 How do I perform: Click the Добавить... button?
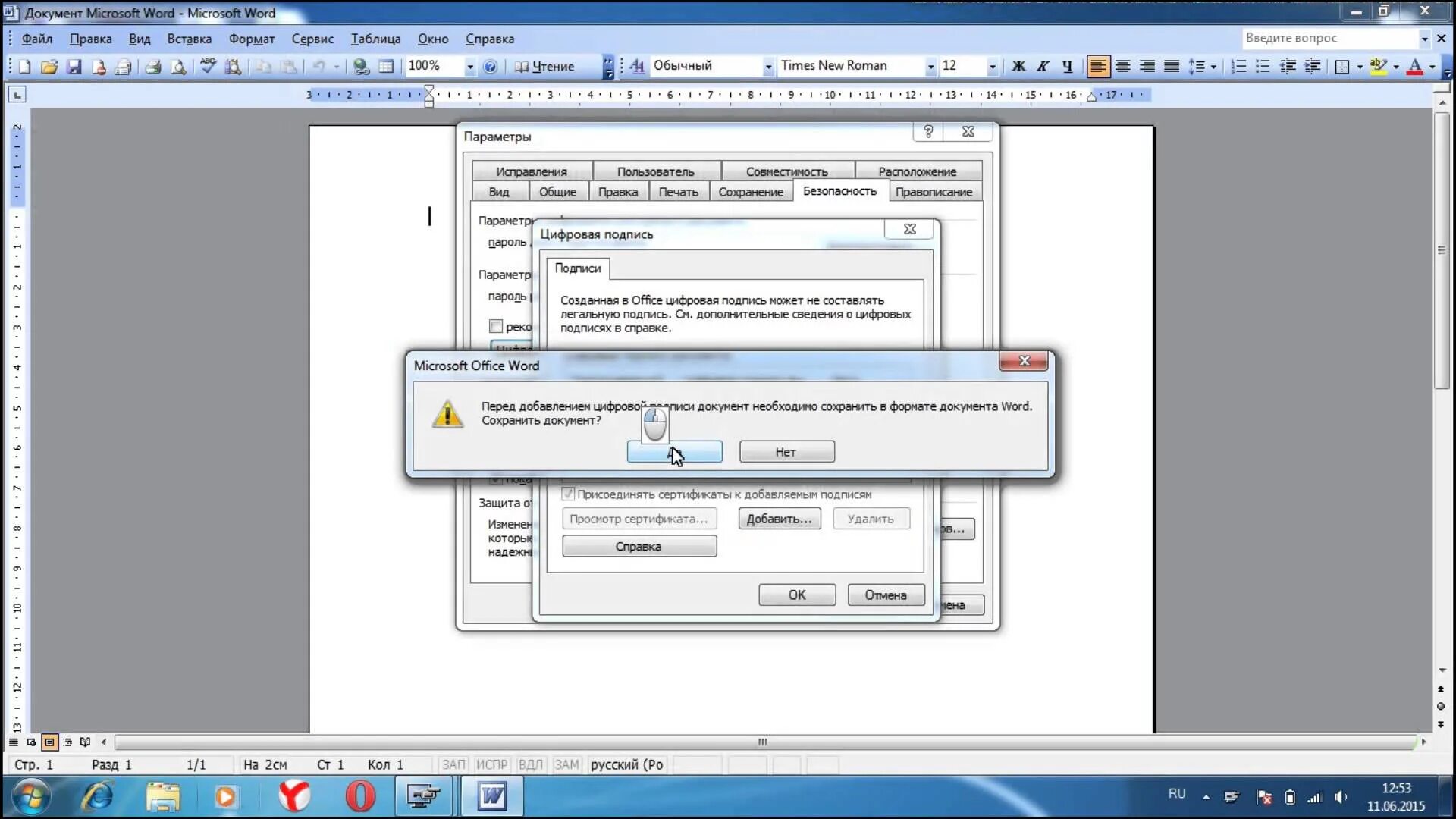(779, 519)
